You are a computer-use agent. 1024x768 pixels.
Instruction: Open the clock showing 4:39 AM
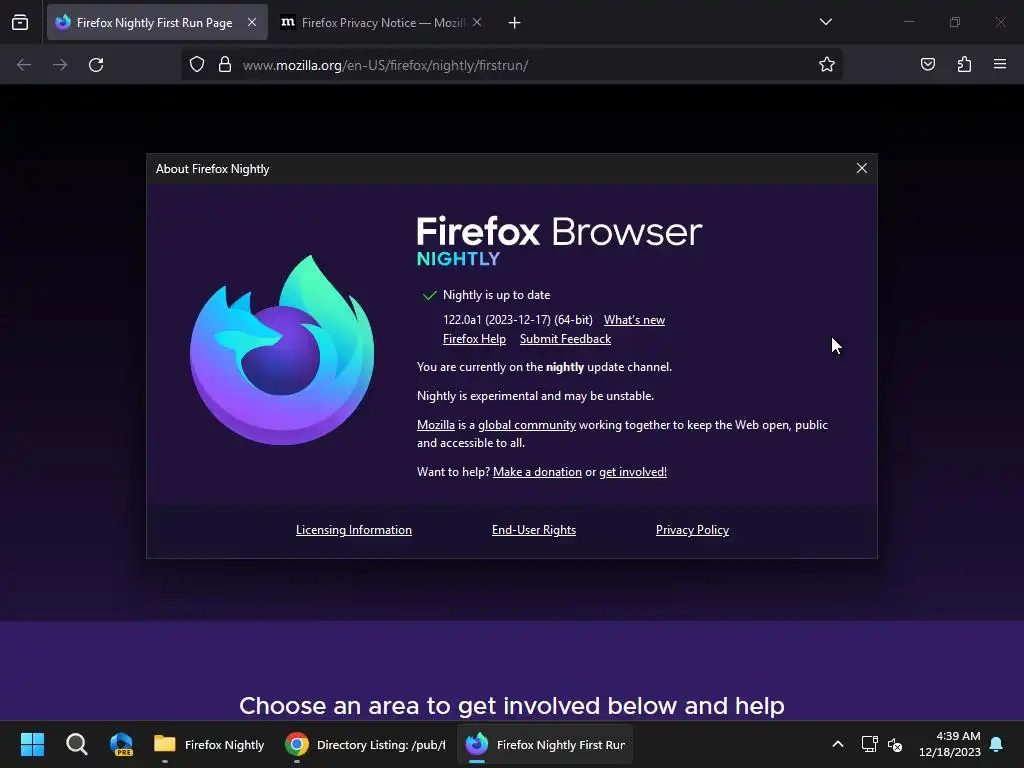click(x=950, y=744)
